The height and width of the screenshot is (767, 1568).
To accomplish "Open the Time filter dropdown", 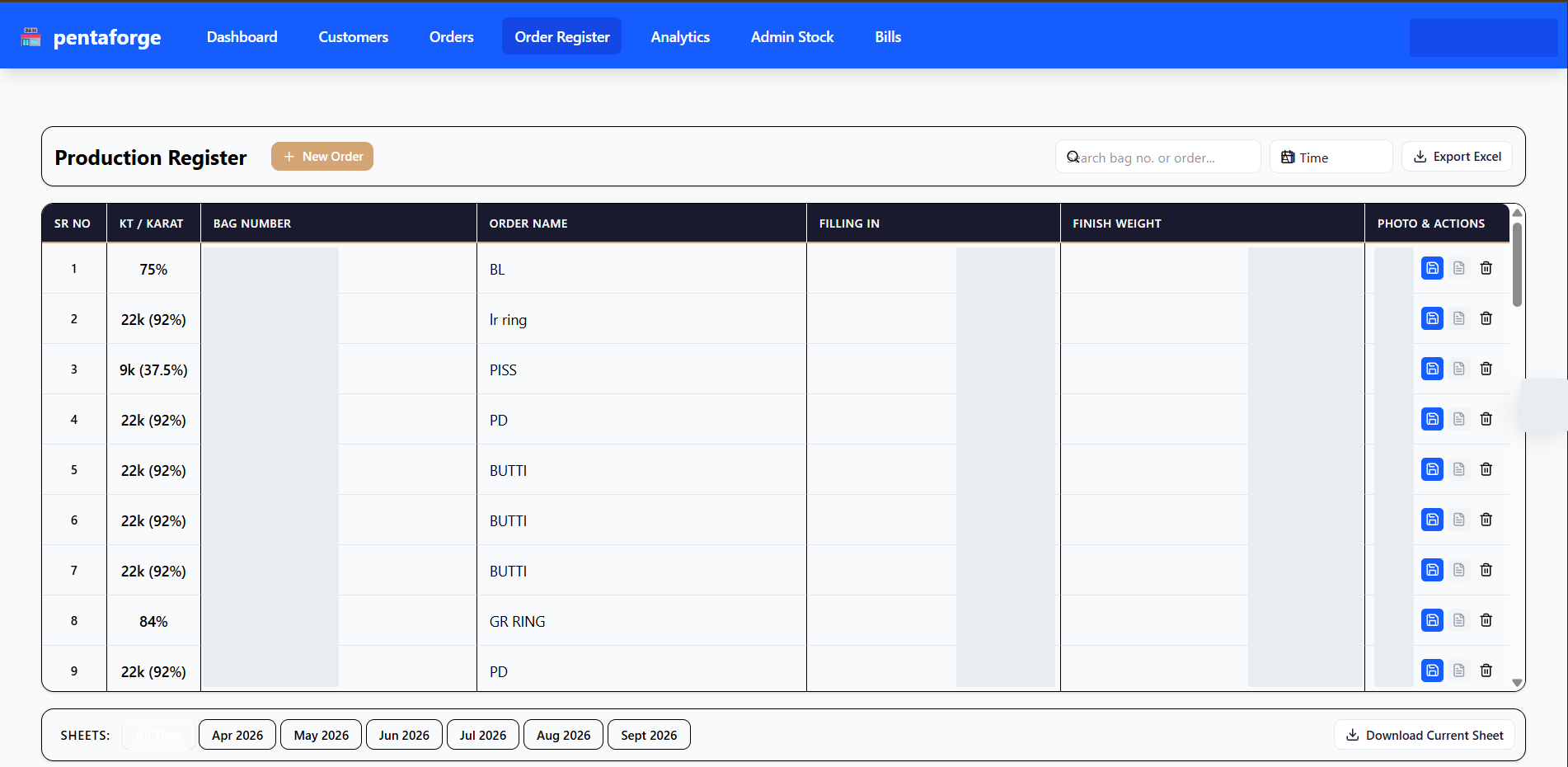I will tap(1331, 157).
